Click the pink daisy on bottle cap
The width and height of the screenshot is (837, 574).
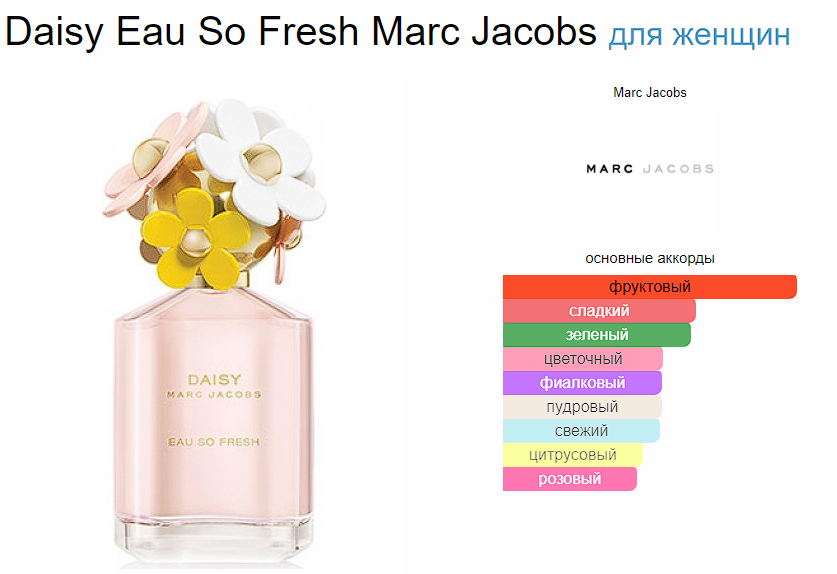[155, 156]
